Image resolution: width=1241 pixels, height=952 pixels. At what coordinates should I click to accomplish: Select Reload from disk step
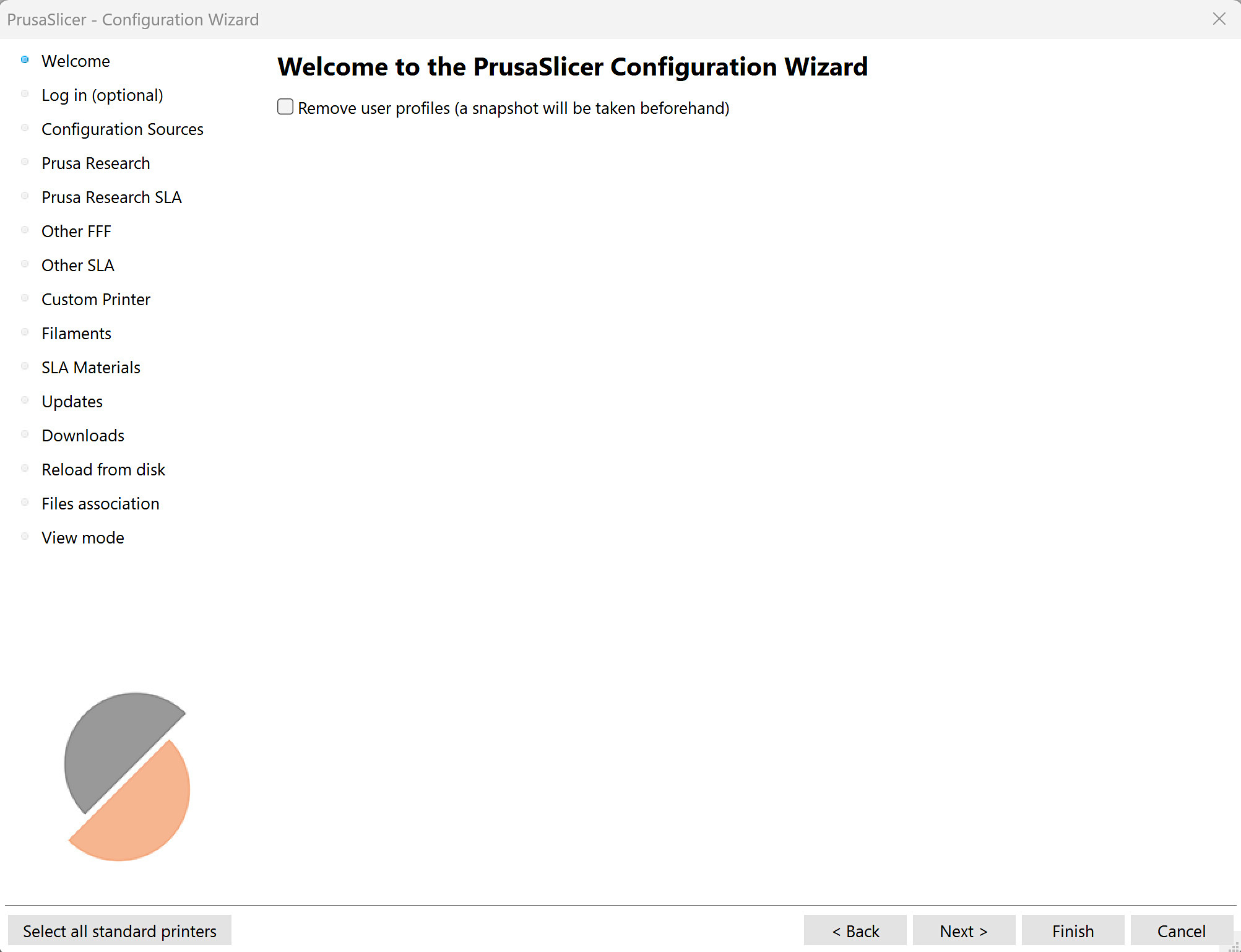point(103,470)
